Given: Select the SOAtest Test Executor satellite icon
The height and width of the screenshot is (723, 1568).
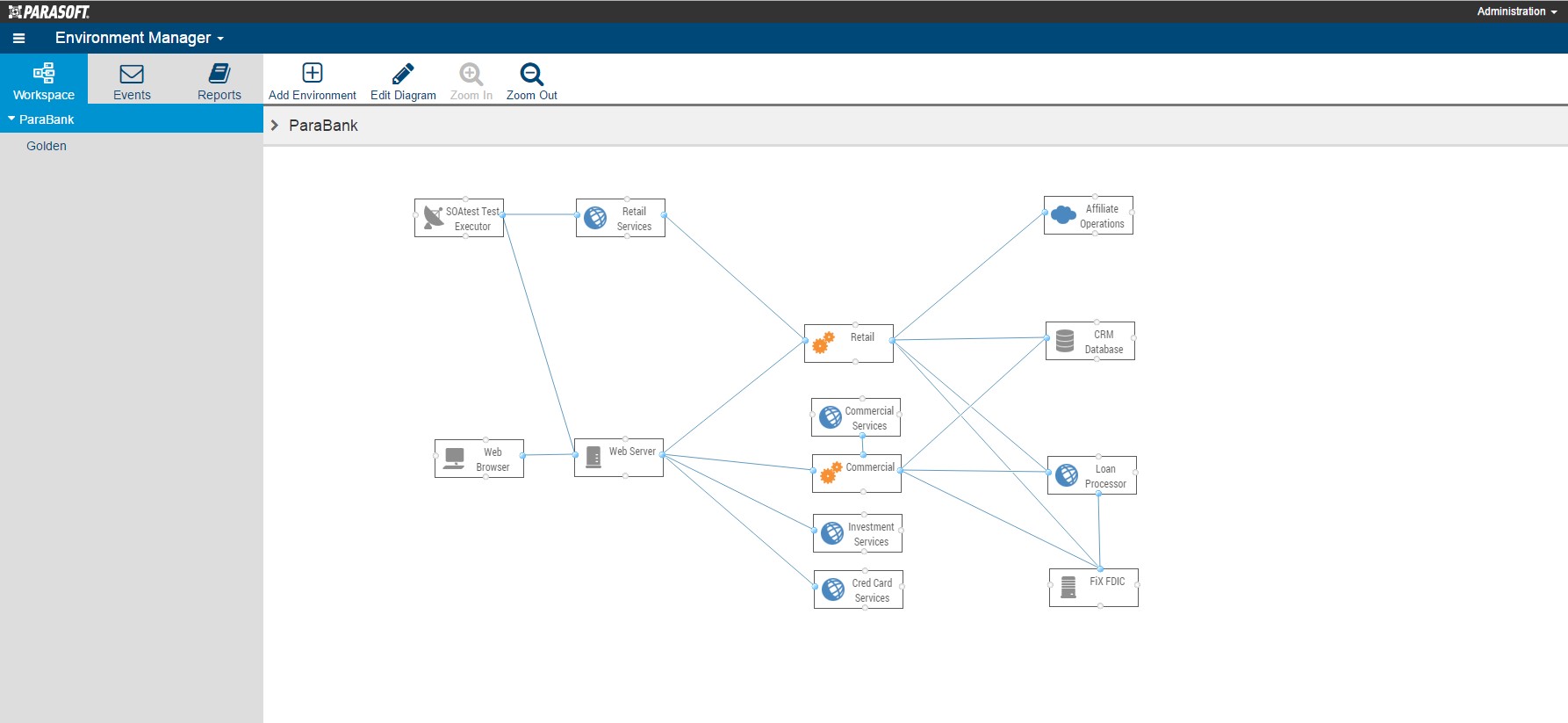Looking at the screenshot, I should click(434, 217).
